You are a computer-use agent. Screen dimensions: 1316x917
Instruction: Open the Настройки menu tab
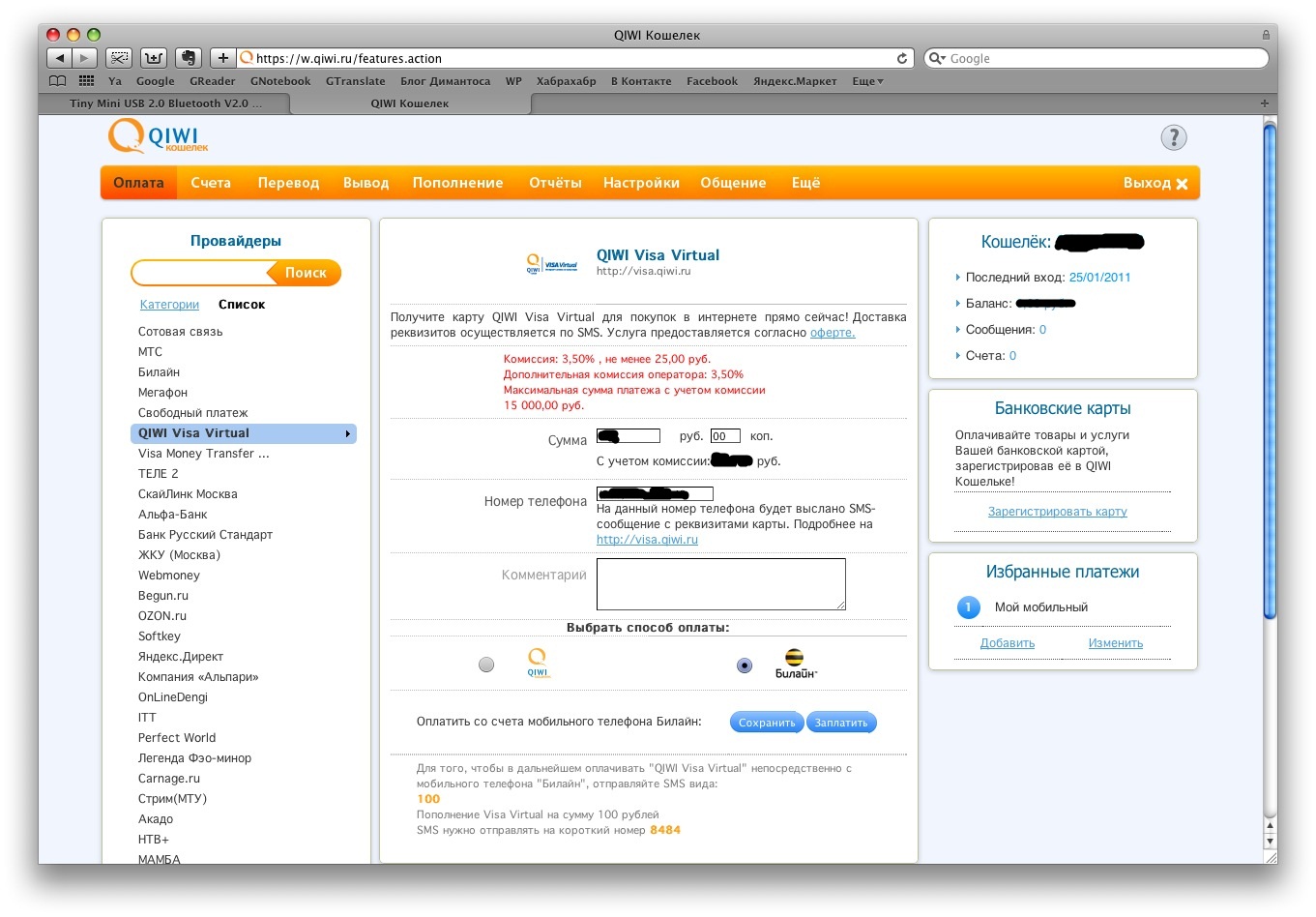pyautogui.click(x=641, y=183)
